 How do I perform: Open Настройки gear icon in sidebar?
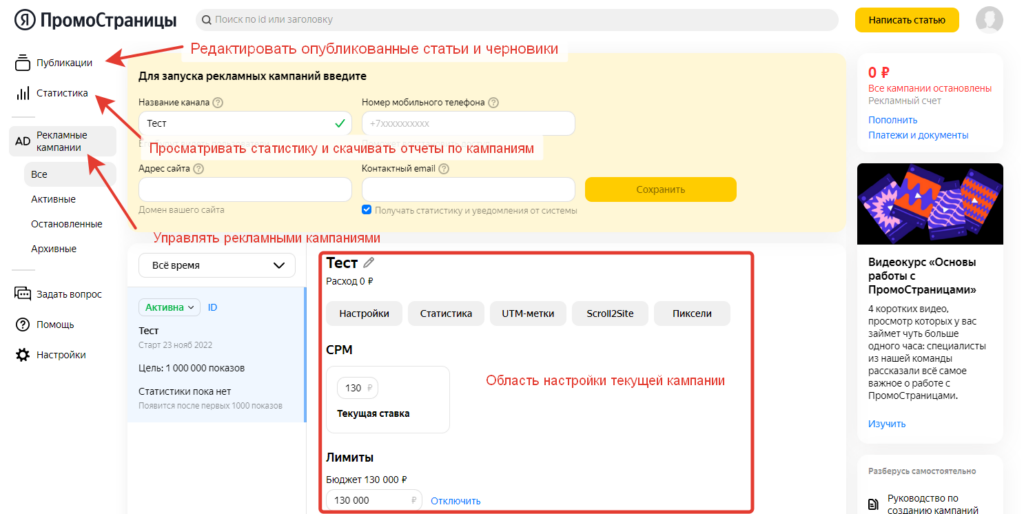23,355
